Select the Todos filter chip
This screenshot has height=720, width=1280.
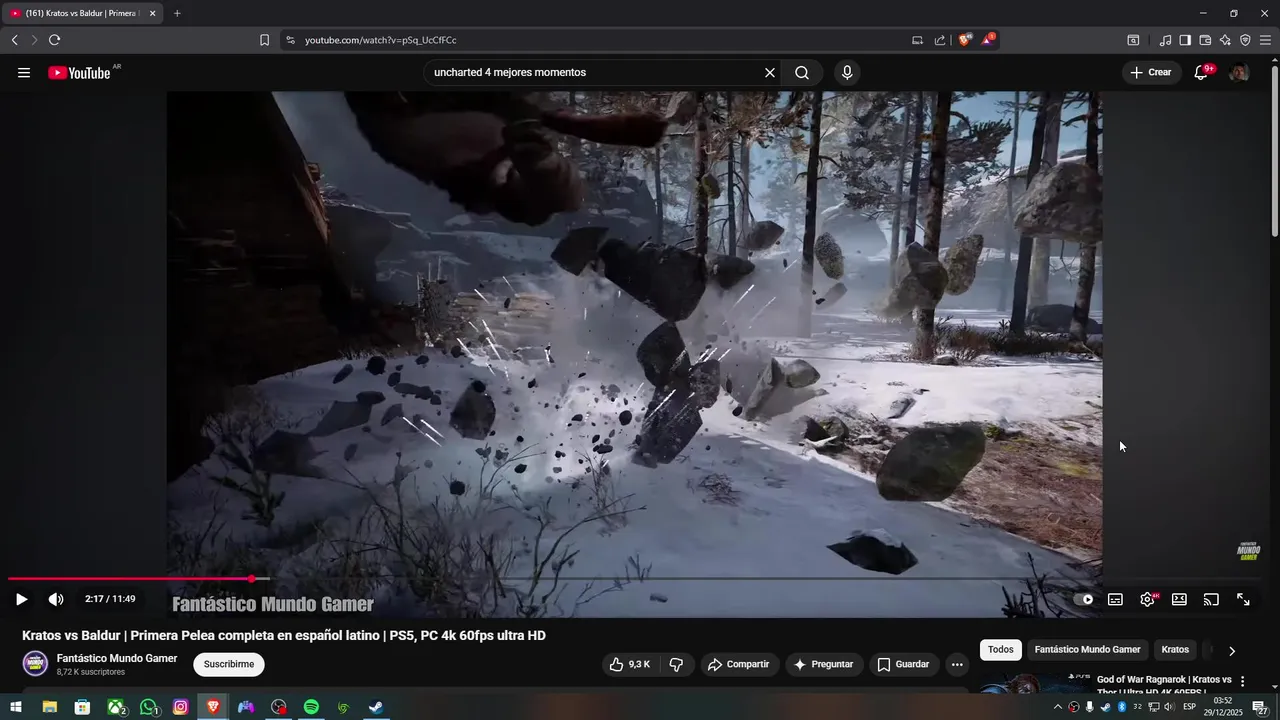(1000, 650)
